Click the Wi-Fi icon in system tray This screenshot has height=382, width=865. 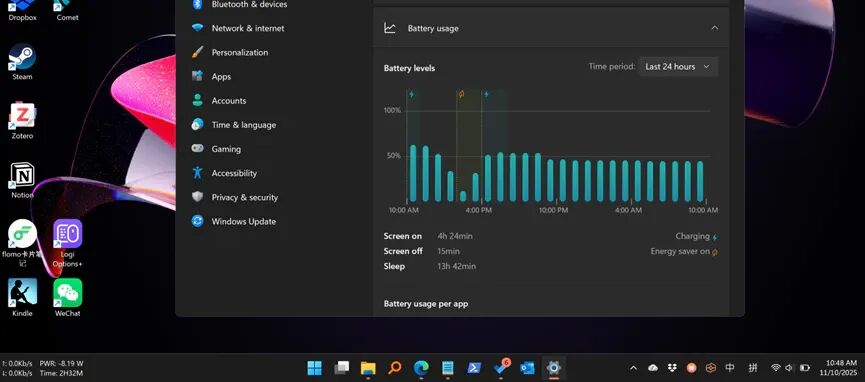(776, 368)
